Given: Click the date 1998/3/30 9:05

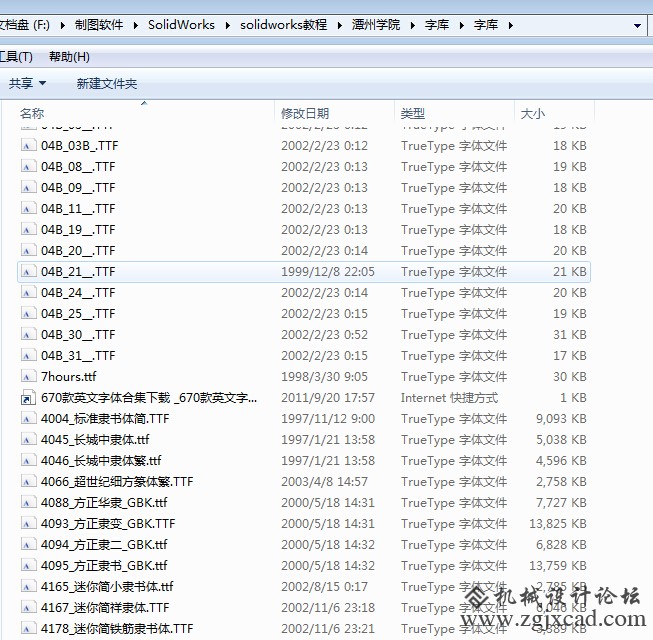Looking at the screenshot, I should click(x=324, y=376).
